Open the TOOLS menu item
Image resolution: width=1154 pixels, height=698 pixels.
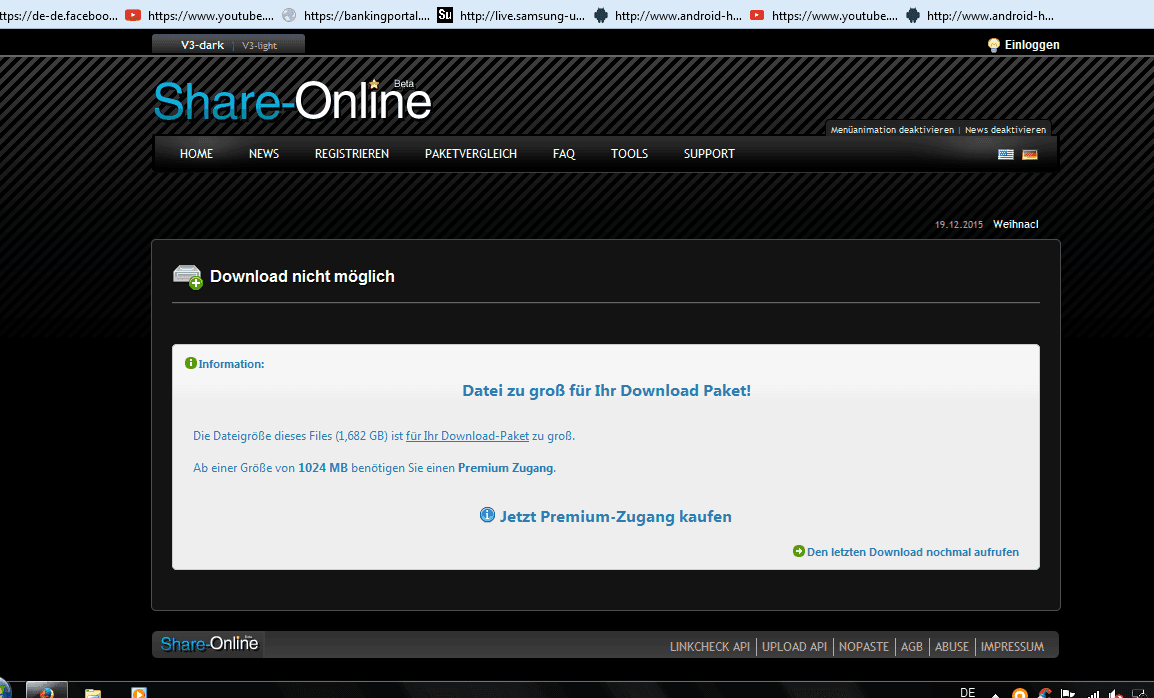click(x=629, y=154)
